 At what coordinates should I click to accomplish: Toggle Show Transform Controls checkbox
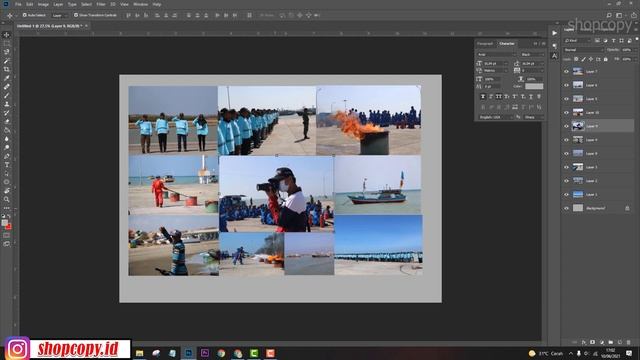click(x=76, y=15)
